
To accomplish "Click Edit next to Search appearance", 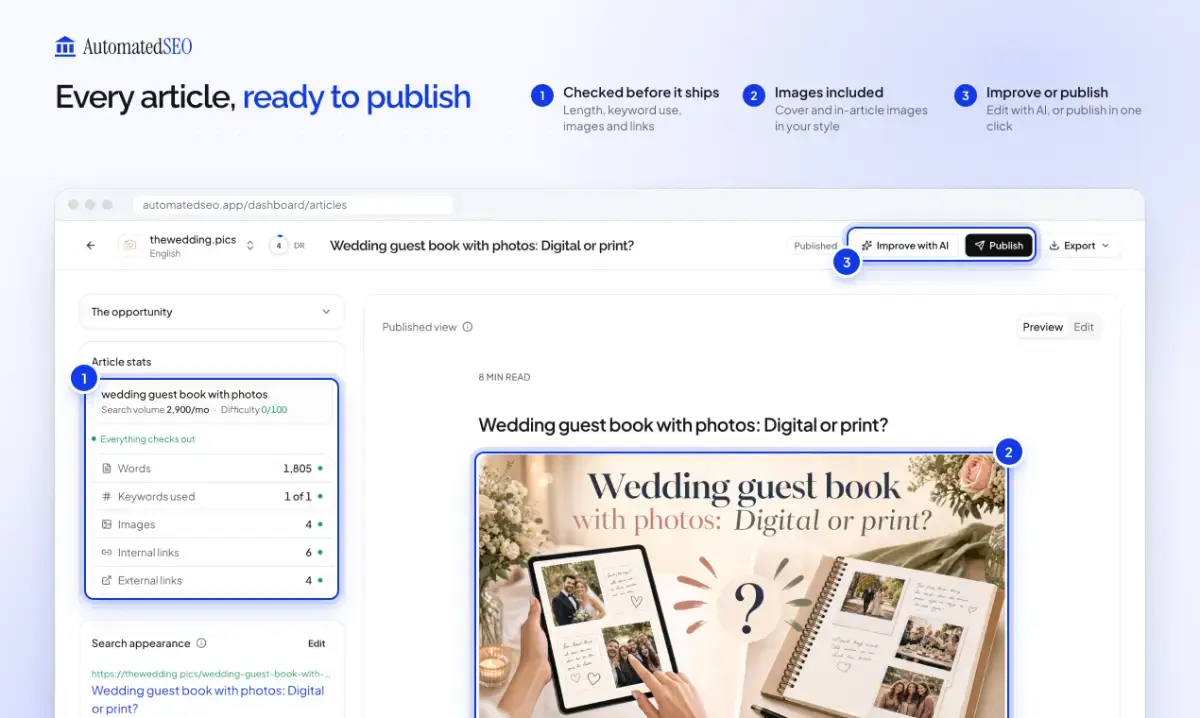I will pos(316,644).
